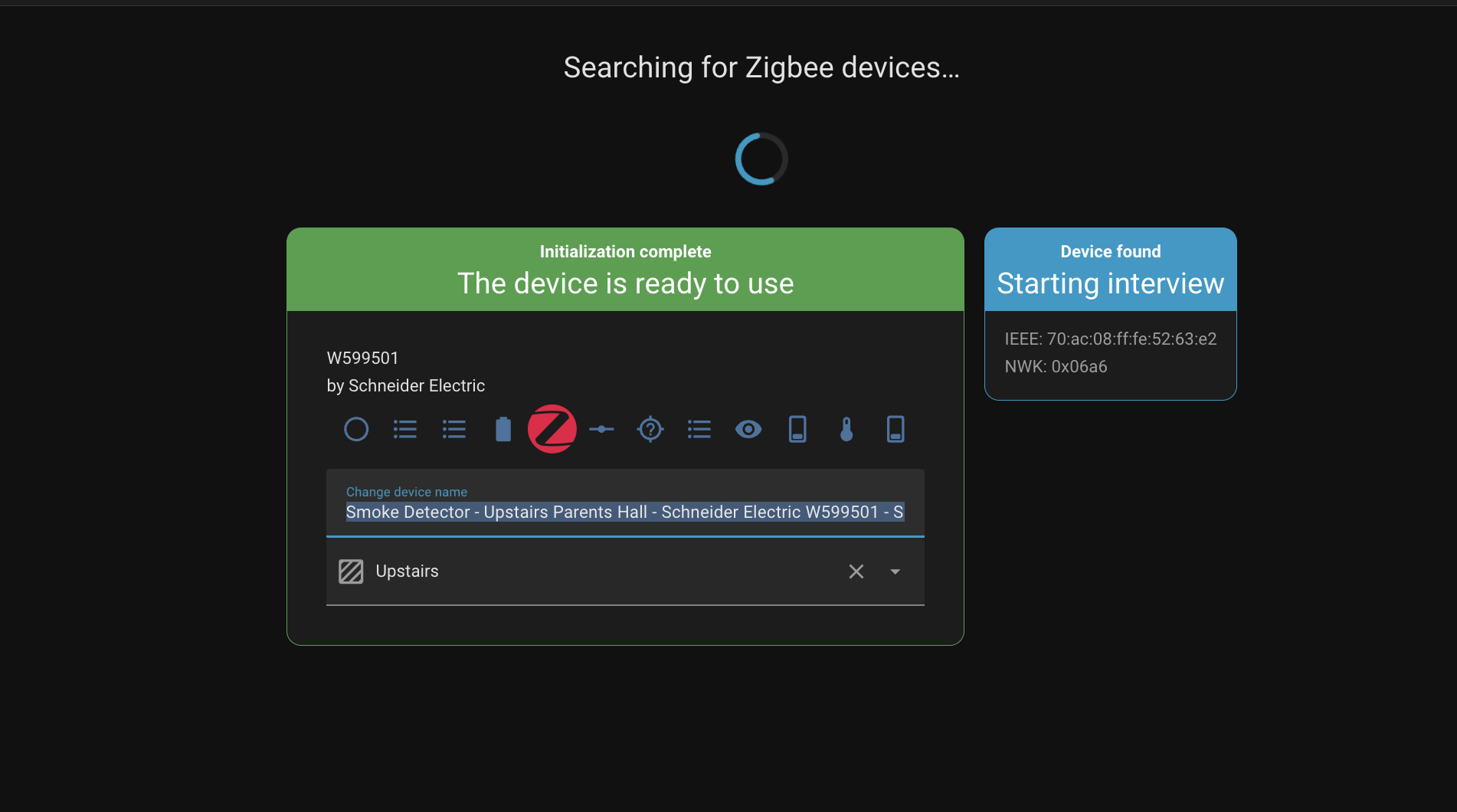Clear the Upstairs area selection

pos(856,571)
